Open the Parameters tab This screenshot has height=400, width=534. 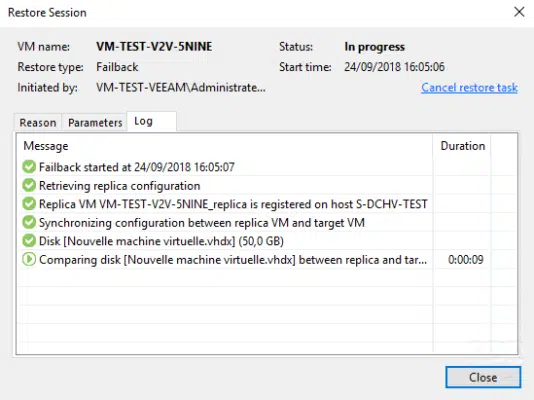(95, 123)
